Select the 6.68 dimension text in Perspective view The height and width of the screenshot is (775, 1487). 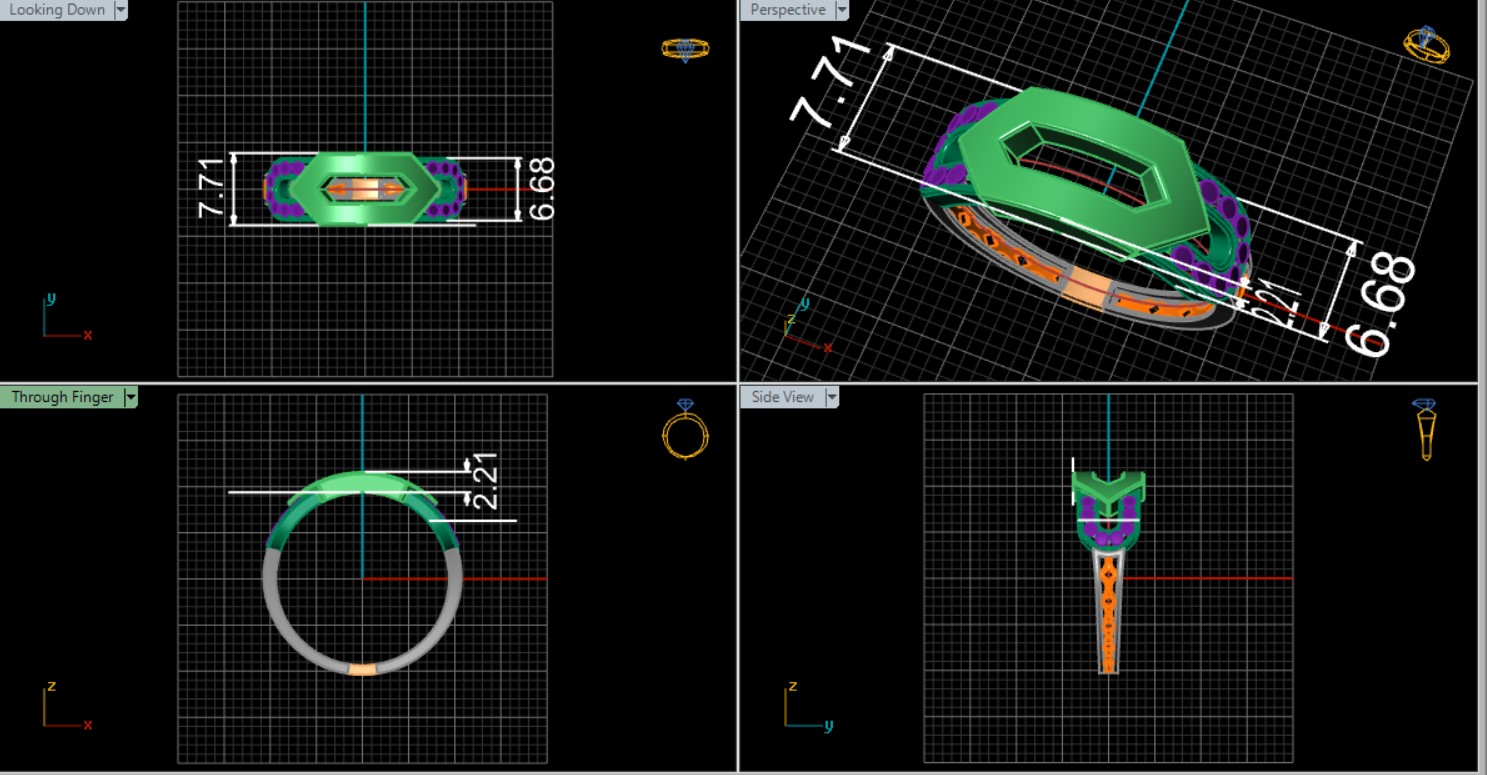click(1382, 305)
